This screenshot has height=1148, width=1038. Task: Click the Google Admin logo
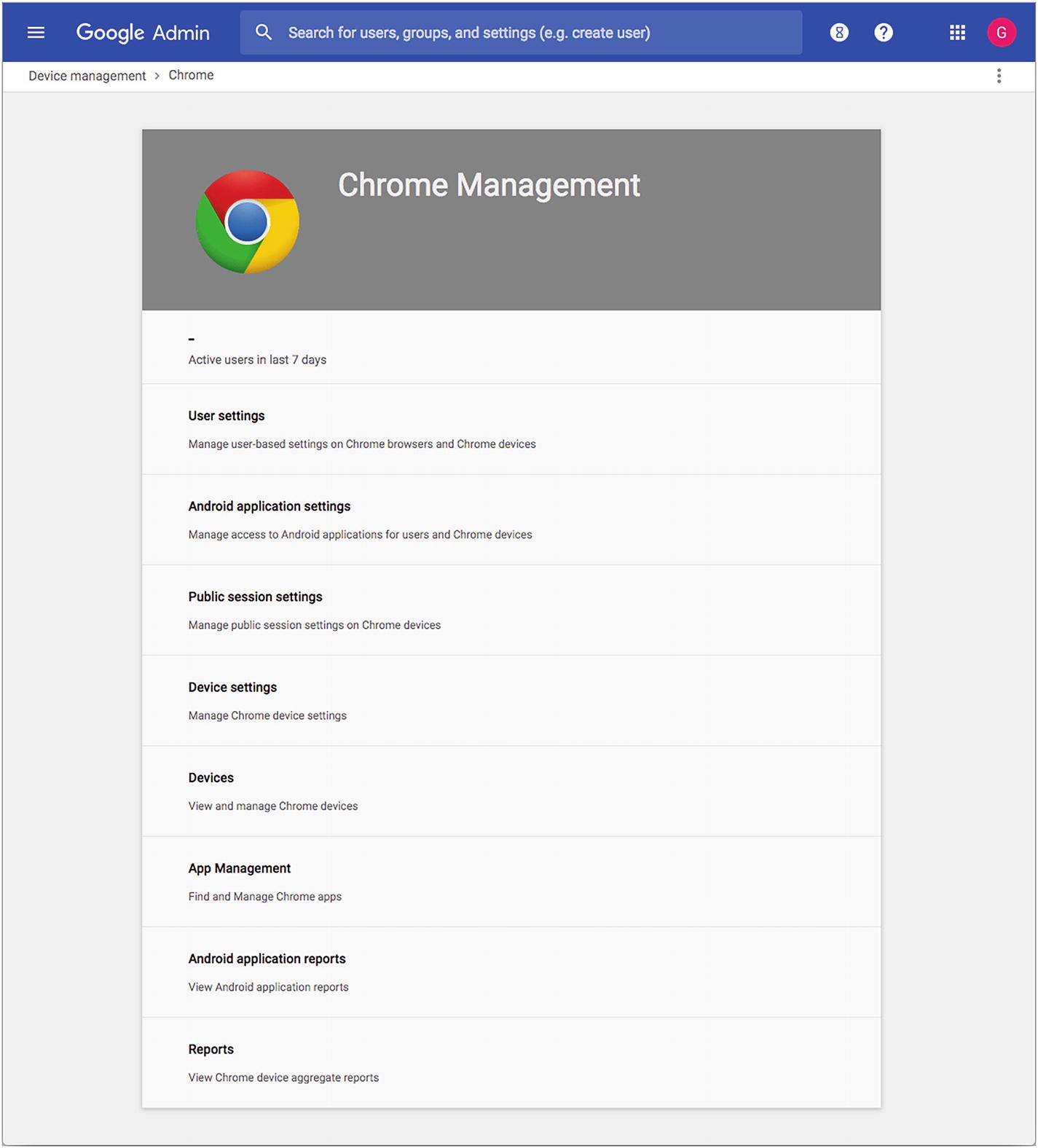[x=143, y=33]
